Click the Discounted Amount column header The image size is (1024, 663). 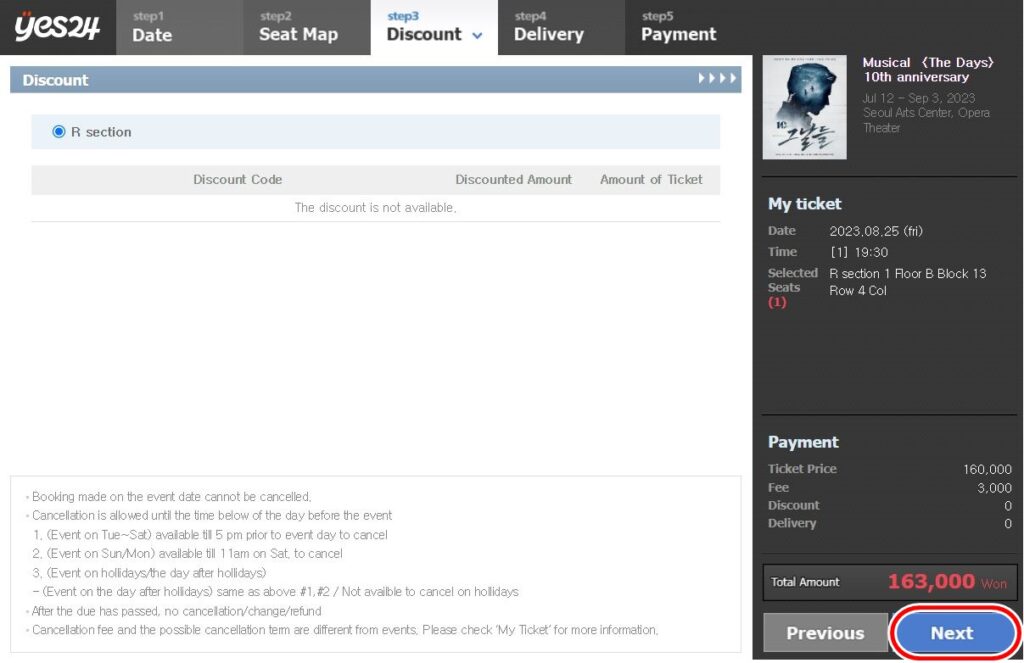pos(513,179)
